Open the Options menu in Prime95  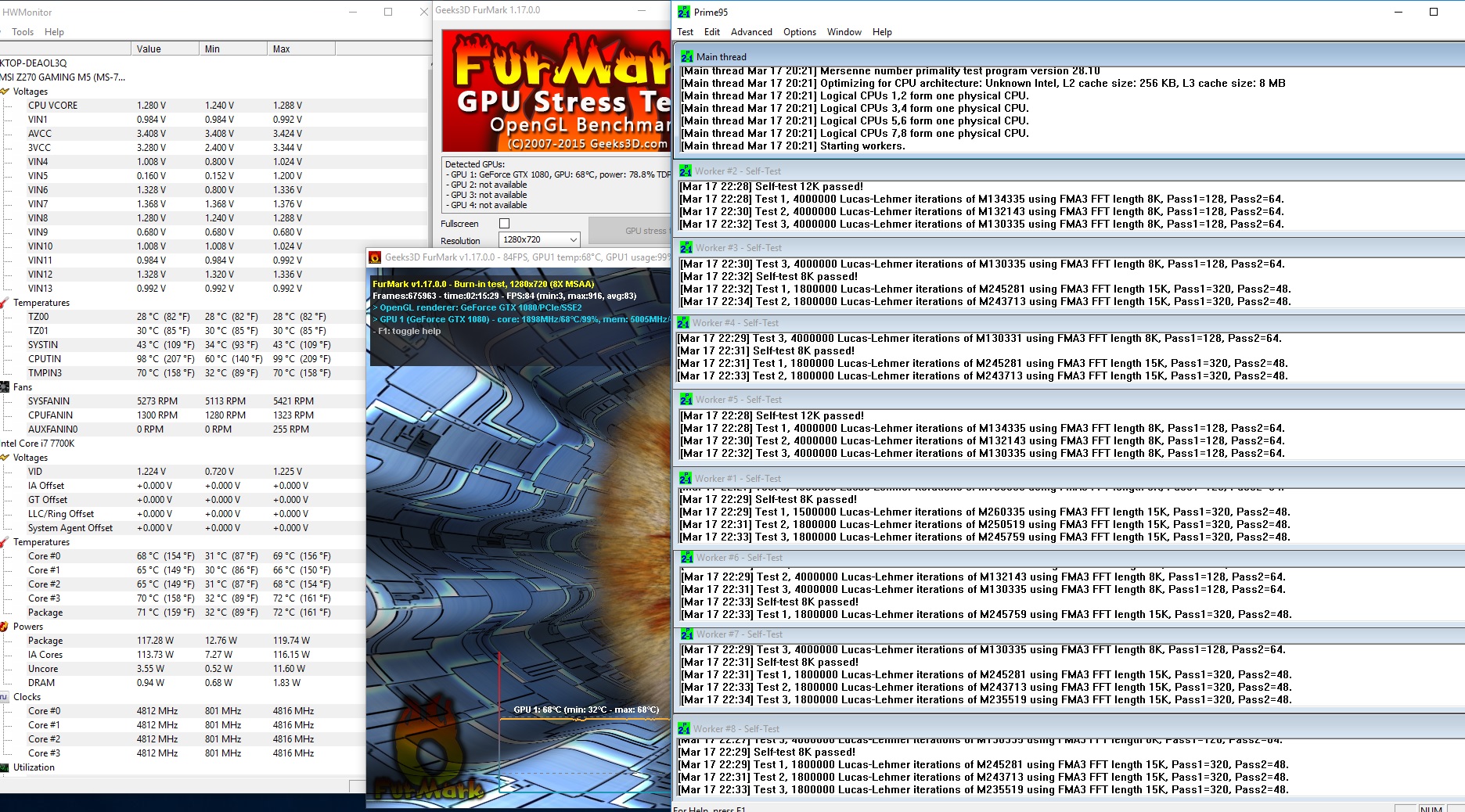(x=800, y=32)
